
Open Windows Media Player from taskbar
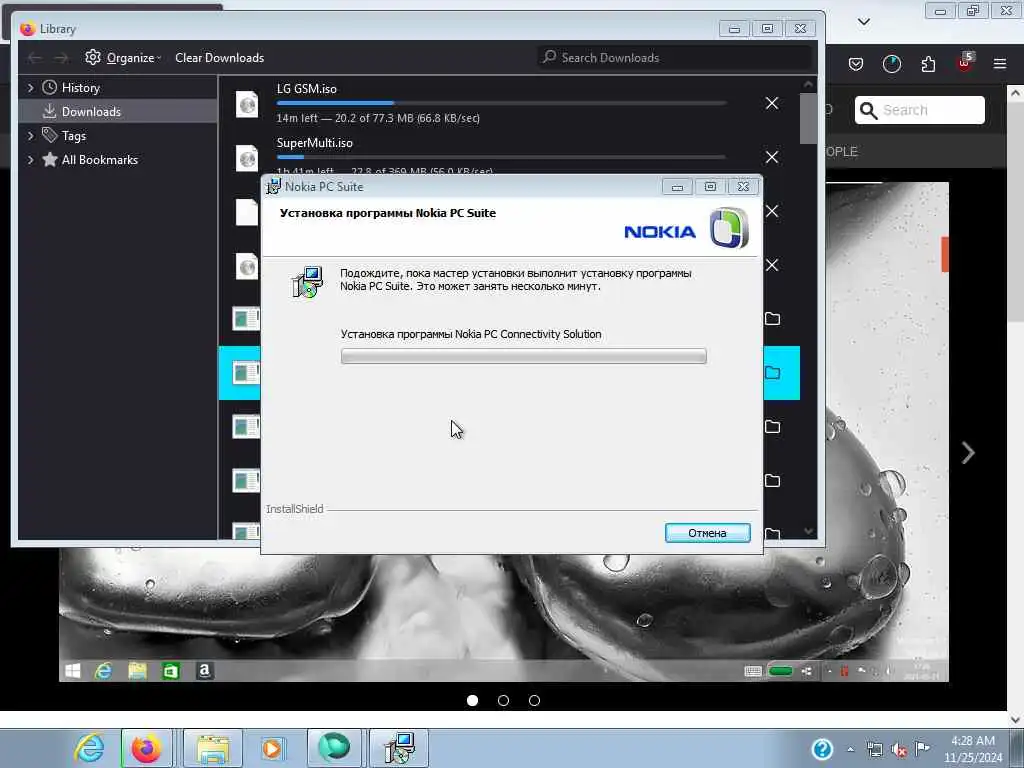(272, 748)
